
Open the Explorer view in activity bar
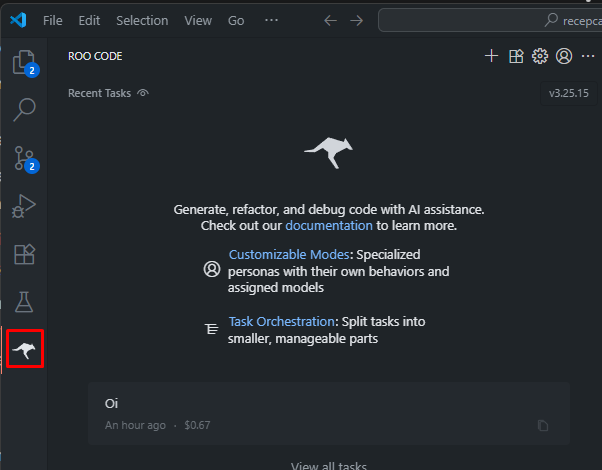(23, 63)
